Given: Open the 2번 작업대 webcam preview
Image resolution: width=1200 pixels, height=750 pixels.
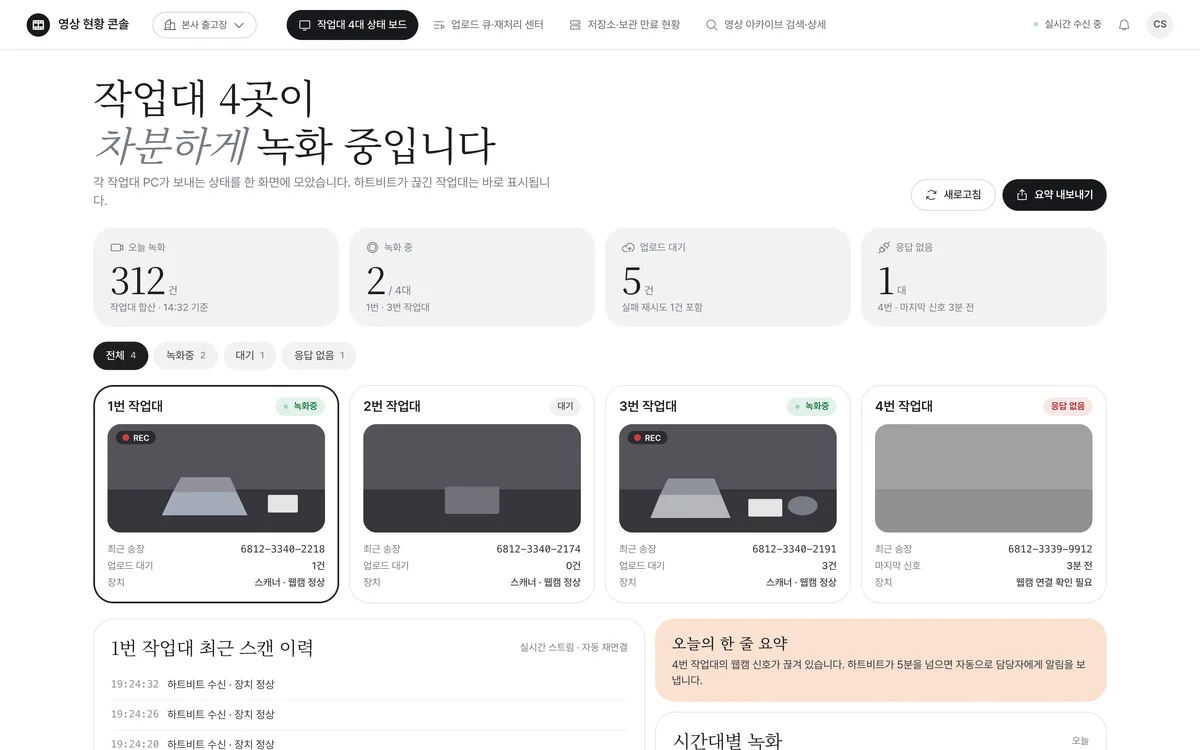Looking at the screenshot, I should (x=472, y=478).
